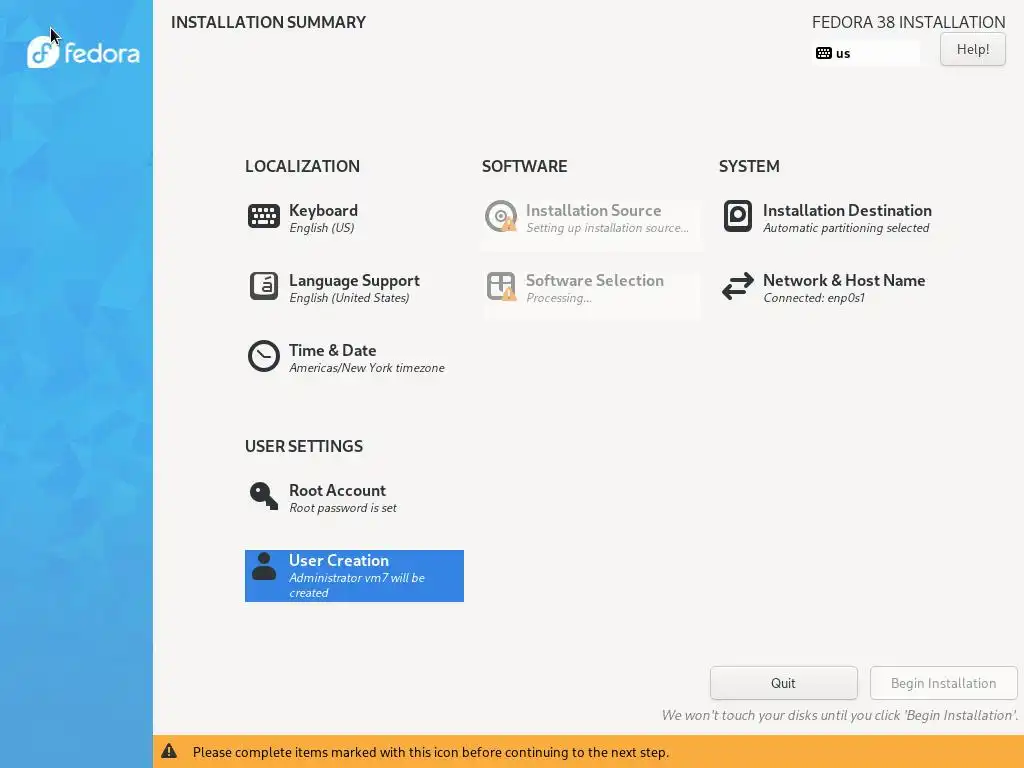Screen dimensions: 1024x768
Task: Click the SYSTEM section heading
Action: click(748, 166)
